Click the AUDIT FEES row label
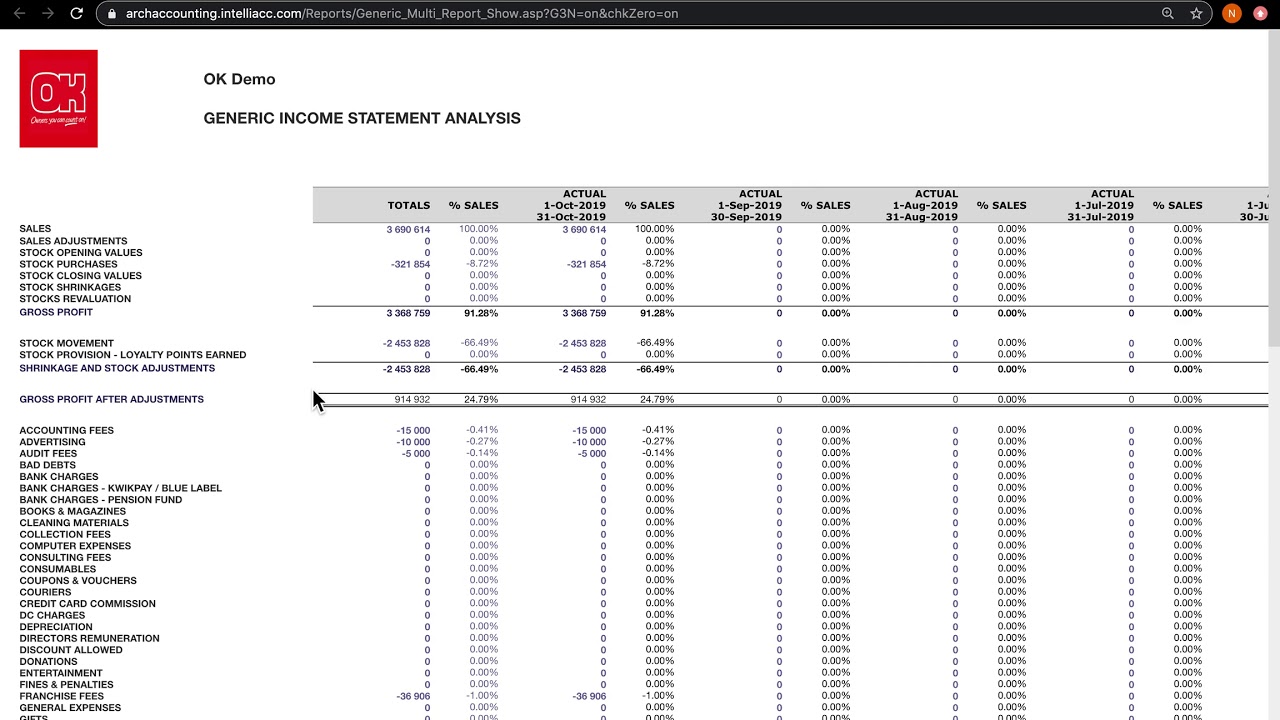The height and width of the screenshot is (720, 1280). point(48,454)
